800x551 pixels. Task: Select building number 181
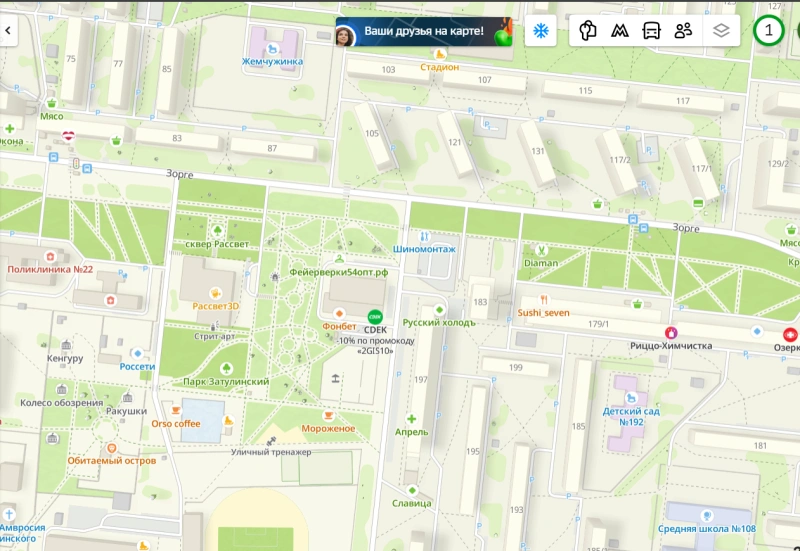[x=760, y=445]
